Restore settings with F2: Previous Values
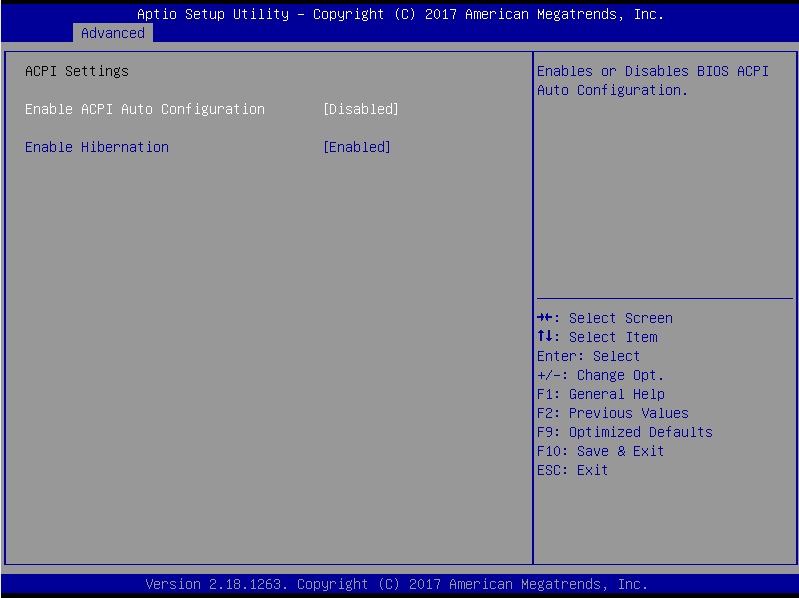The height and width of the screenshot is (598, 799). 612,413
